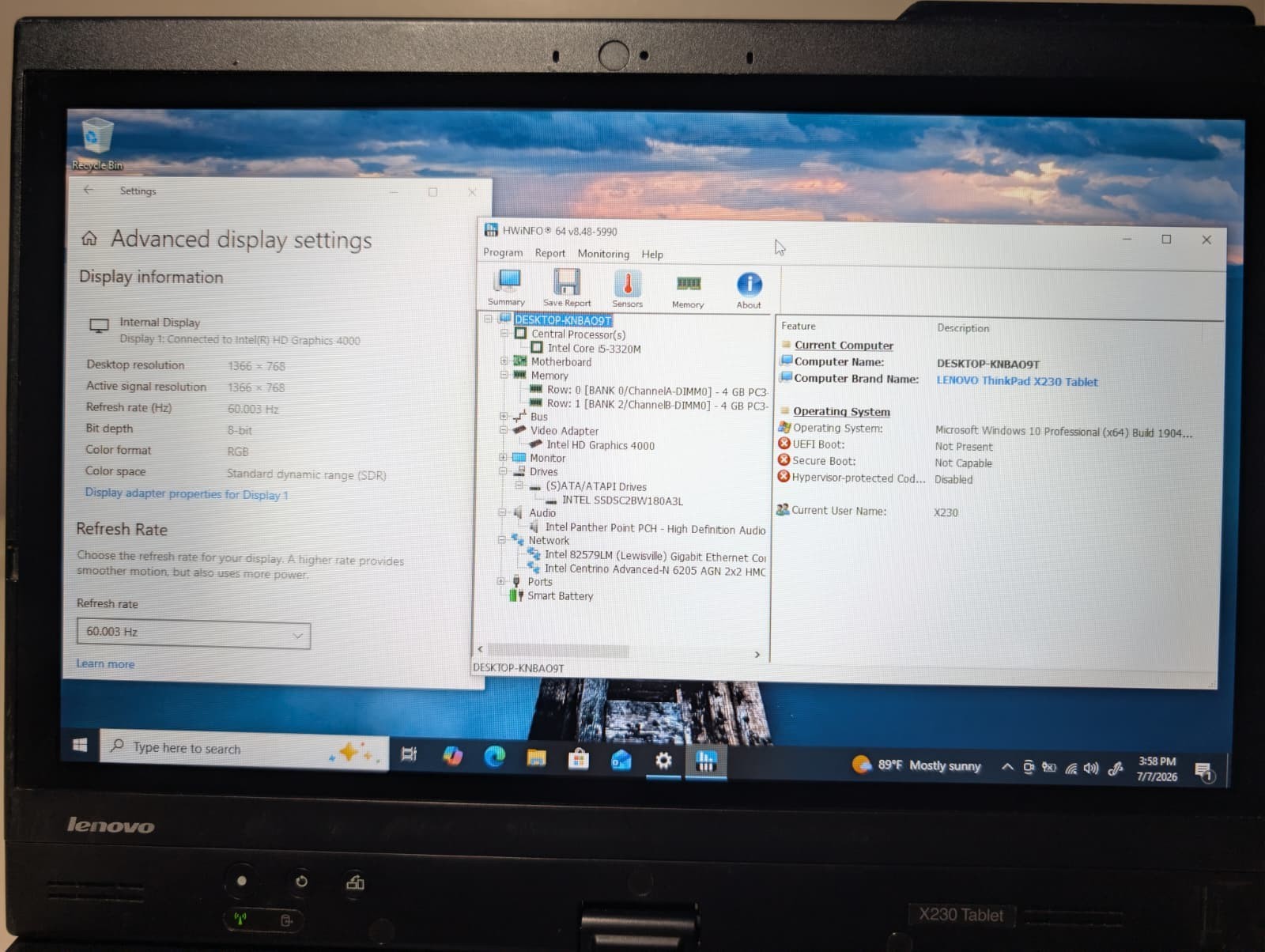Viewport: 1265px width, 952px height.
Task: Select the Video Adapter tree label
Action: tap(565, 431)
